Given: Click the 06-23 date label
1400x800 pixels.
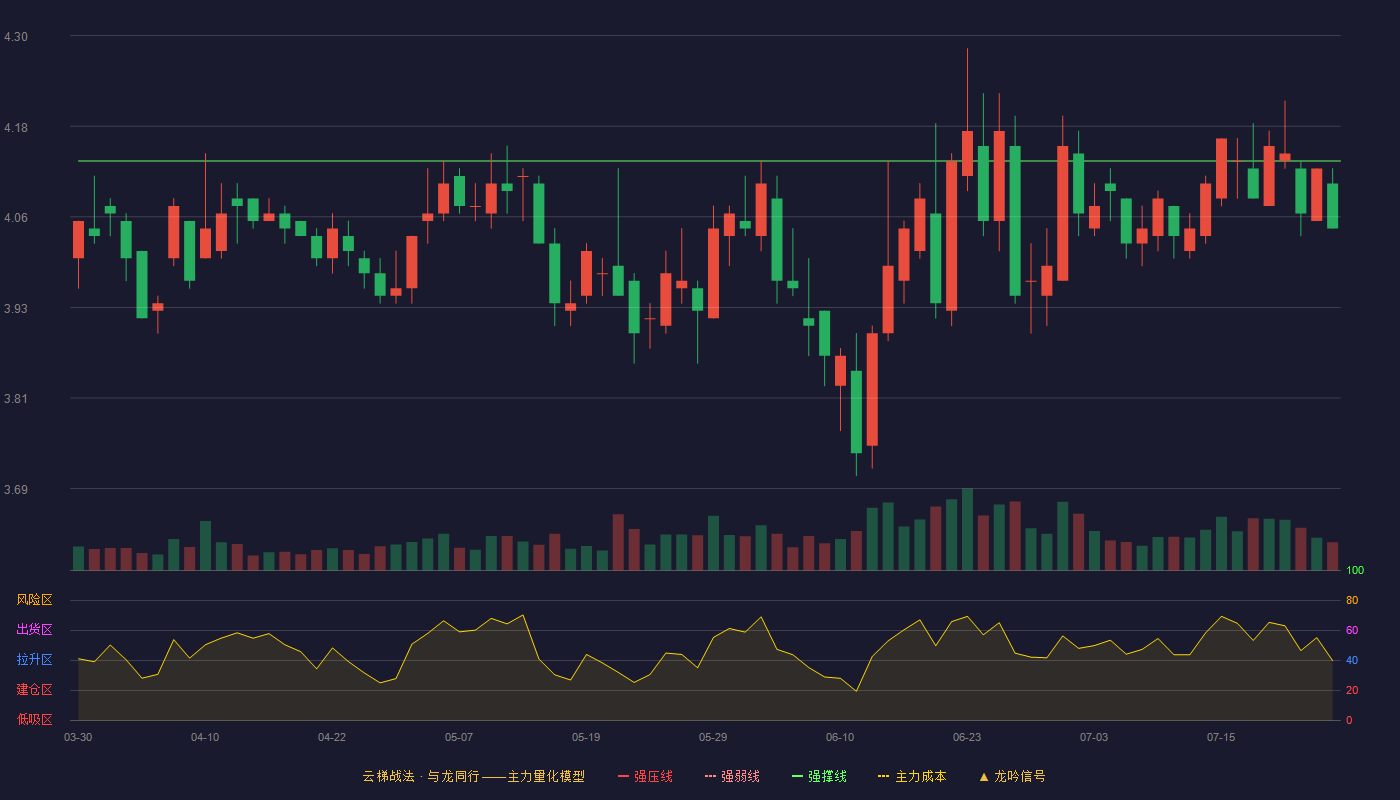Looking at the screenshot, I should point(967,737).
